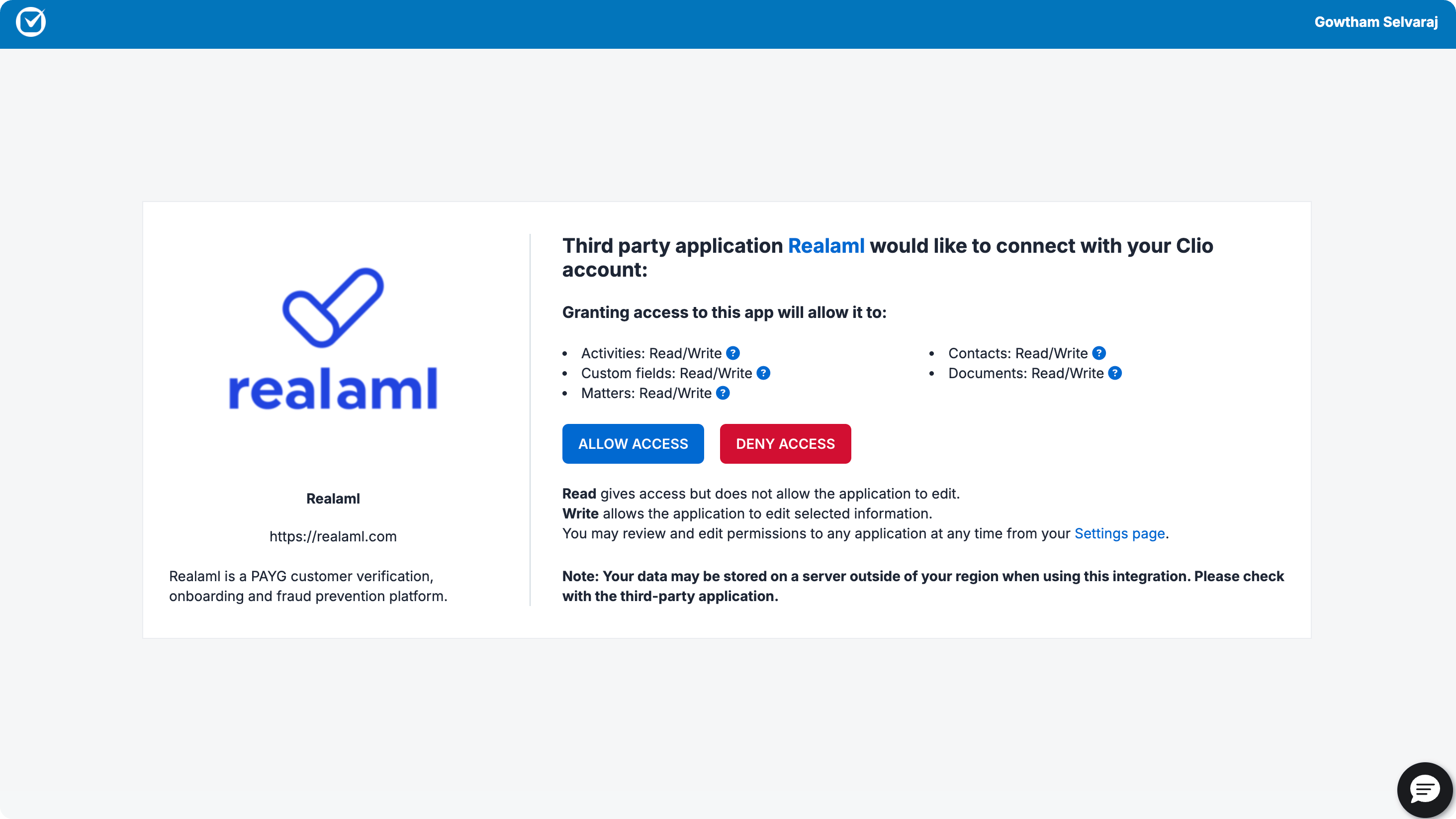Click the Contacts: Read/Write permission text
Viewport: 1456px width, 819px height.
point(1017,353)
